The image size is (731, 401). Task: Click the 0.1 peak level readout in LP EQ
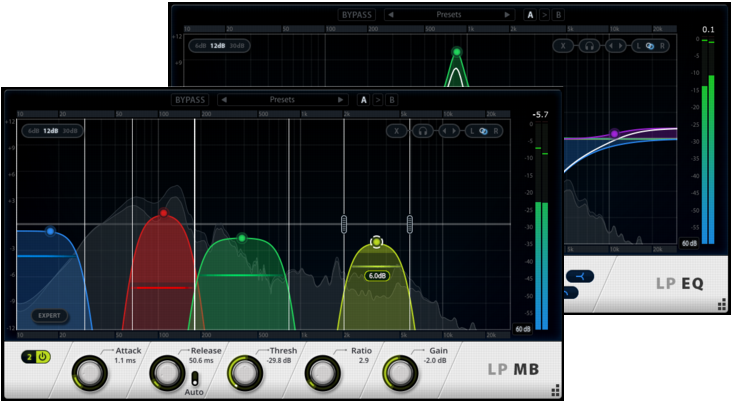708,29
